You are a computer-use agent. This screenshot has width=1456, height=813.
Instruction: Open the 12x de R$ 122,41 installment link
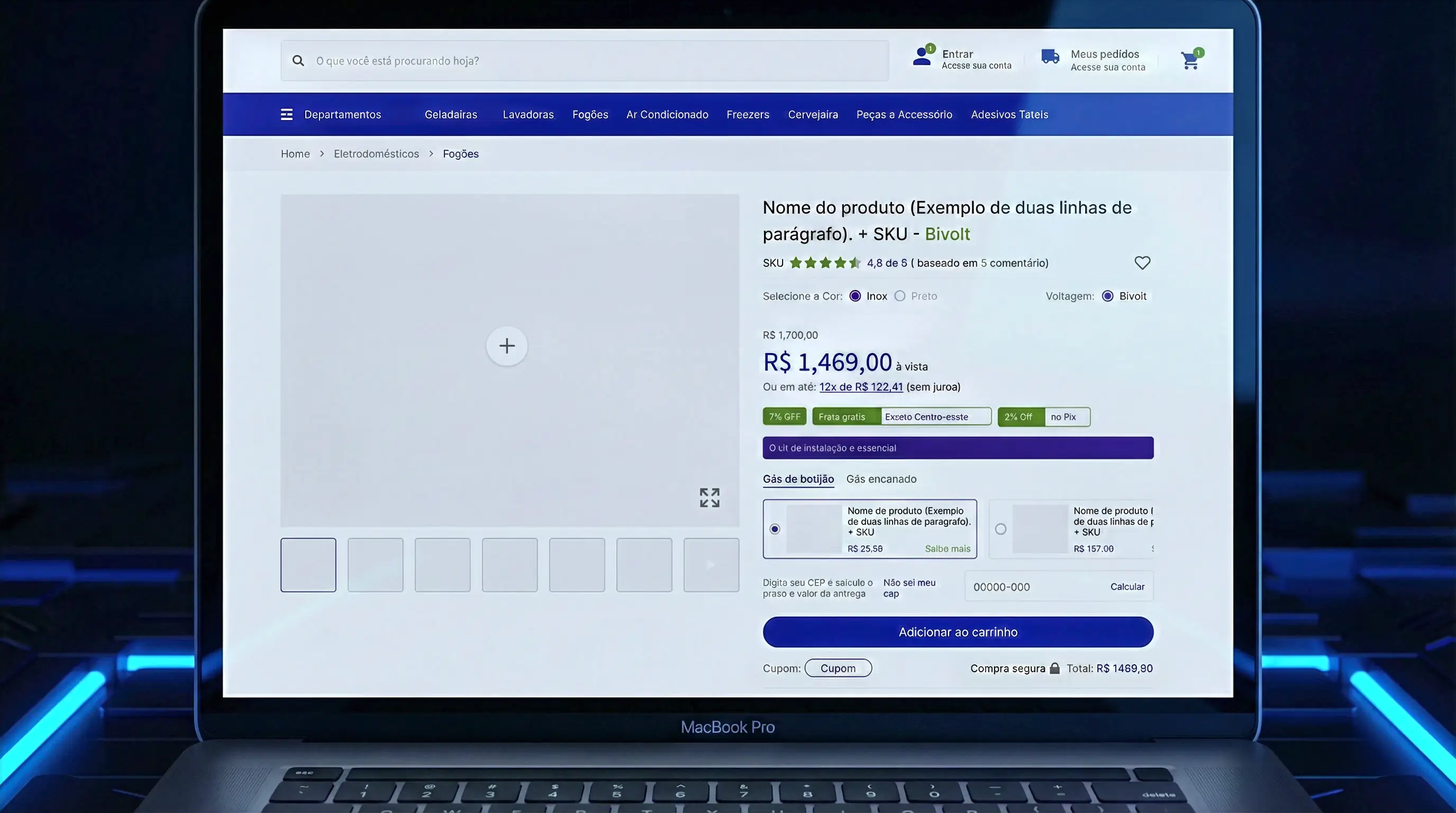pyautogui.click(x=861, y=387)
